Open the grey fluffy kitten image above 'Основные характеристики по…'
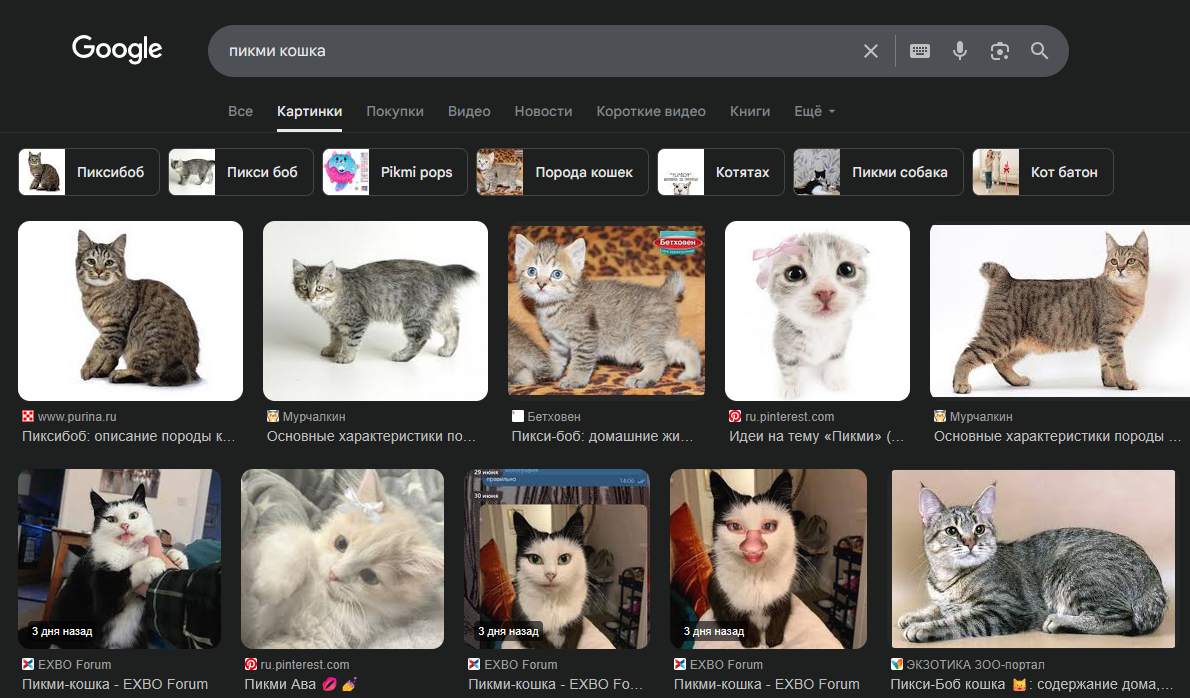1190x698 pixels. click(375, 311)
